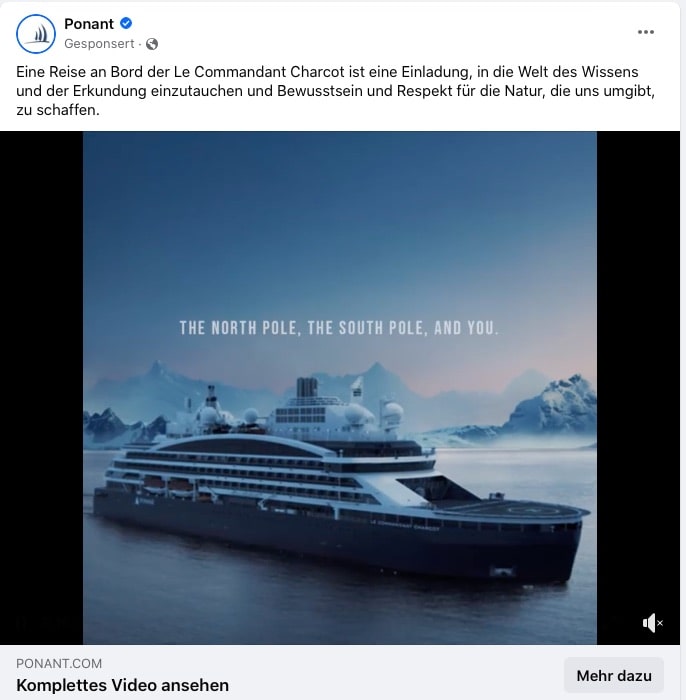Screen dimensions: 686x700
Task: Click the cruise ship in the video
Action: [339, 487]
